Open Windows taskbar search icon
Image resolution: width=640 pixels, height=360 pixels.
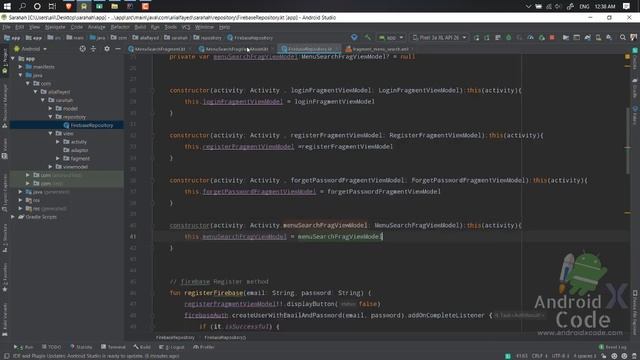[x=22, y=6]
